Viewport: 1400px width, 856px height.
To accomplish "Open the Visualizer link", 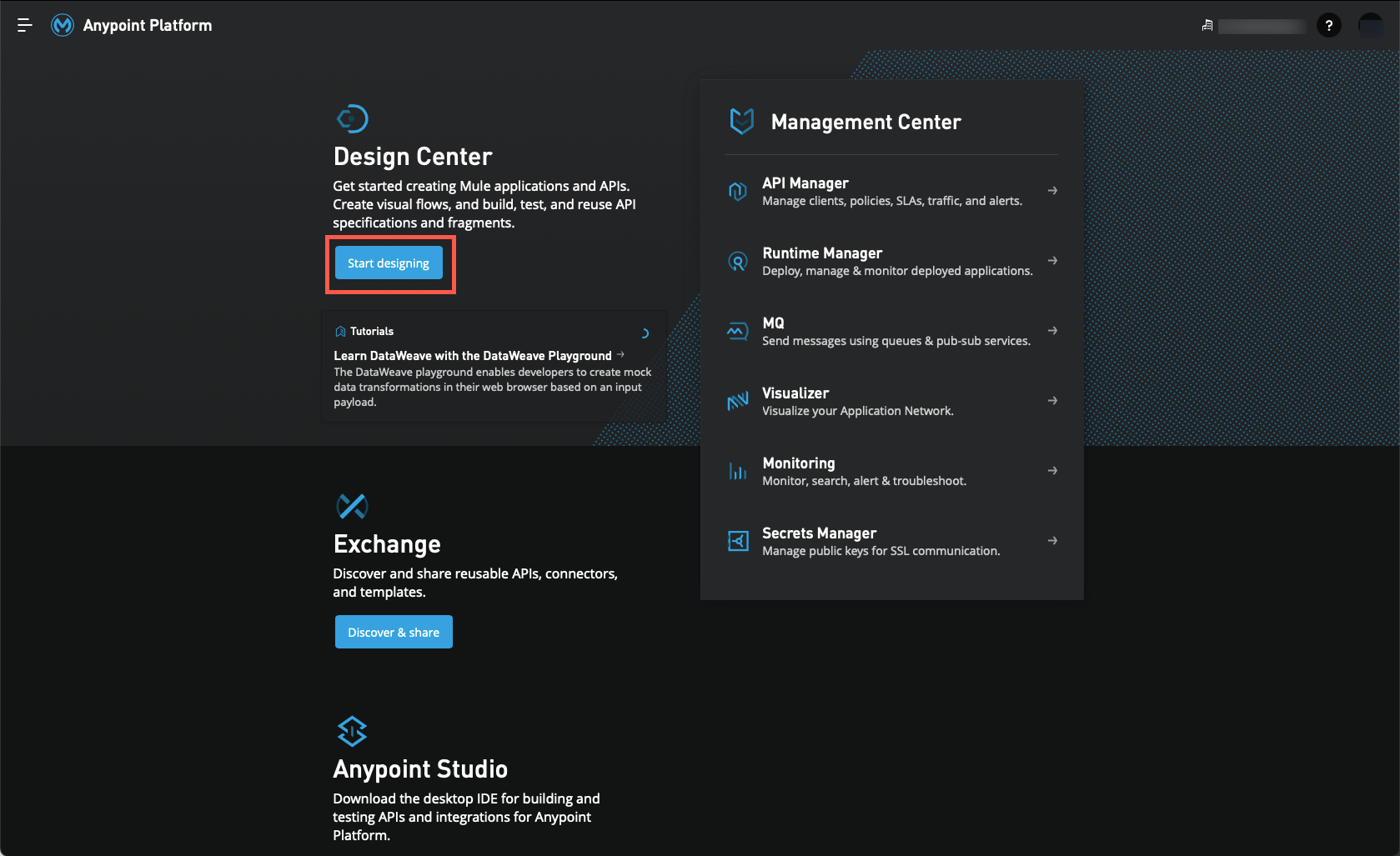I will click(795, 393).
